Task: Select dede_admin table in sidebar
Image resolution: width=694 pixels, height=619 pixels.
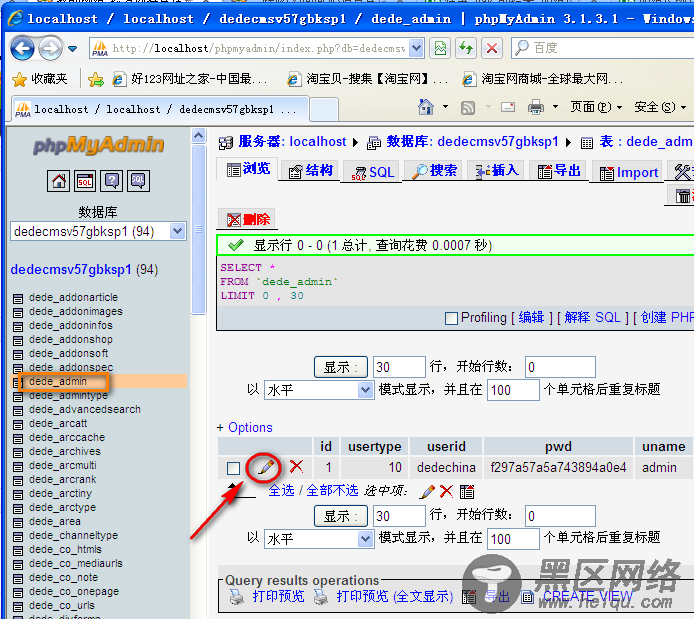Action: click(58, 381)
